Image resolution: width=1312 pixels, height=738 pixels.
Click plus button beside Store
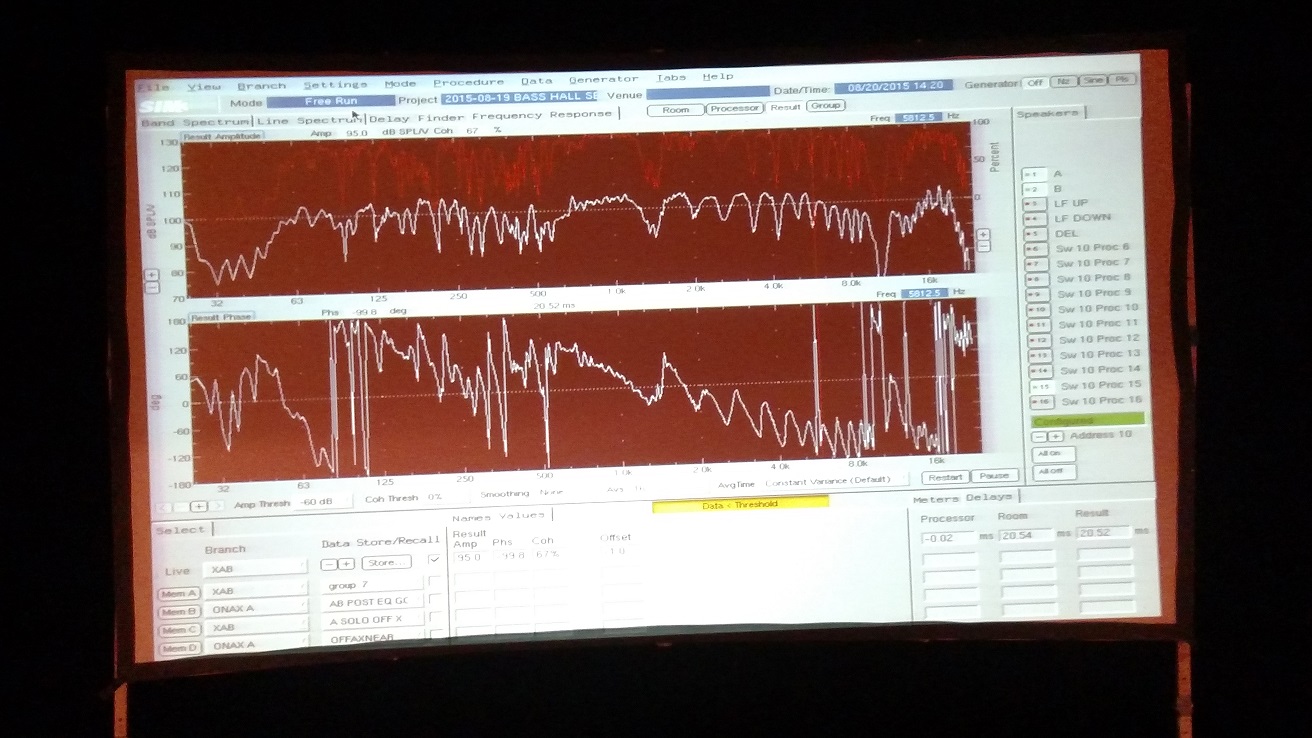point(346,564)
